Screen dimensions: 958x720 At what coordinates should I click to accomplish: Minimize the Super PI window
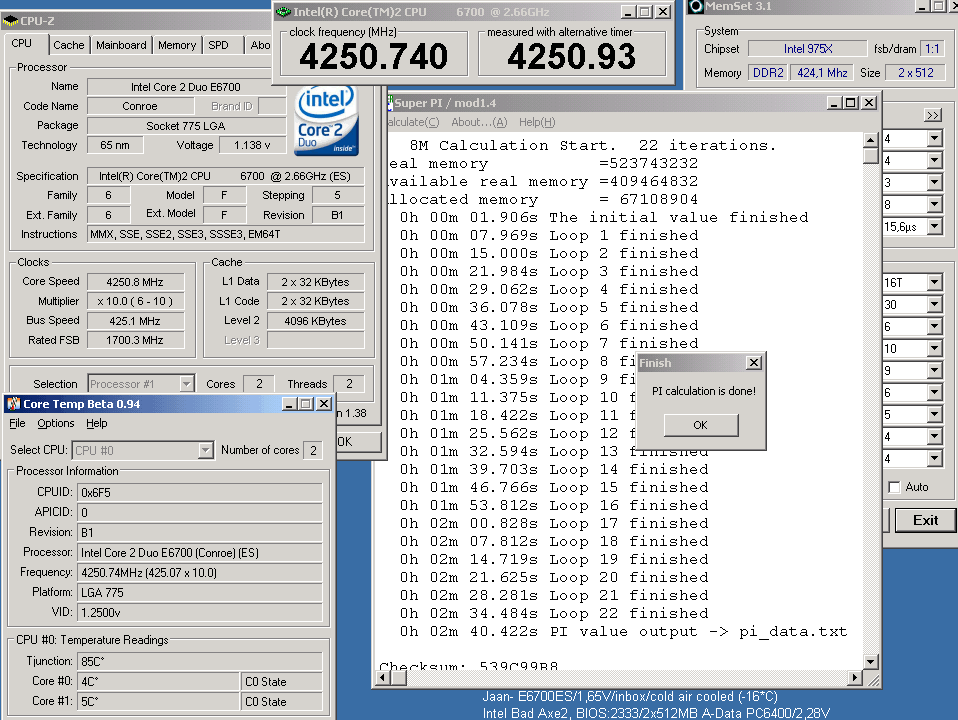coord(834,103)
